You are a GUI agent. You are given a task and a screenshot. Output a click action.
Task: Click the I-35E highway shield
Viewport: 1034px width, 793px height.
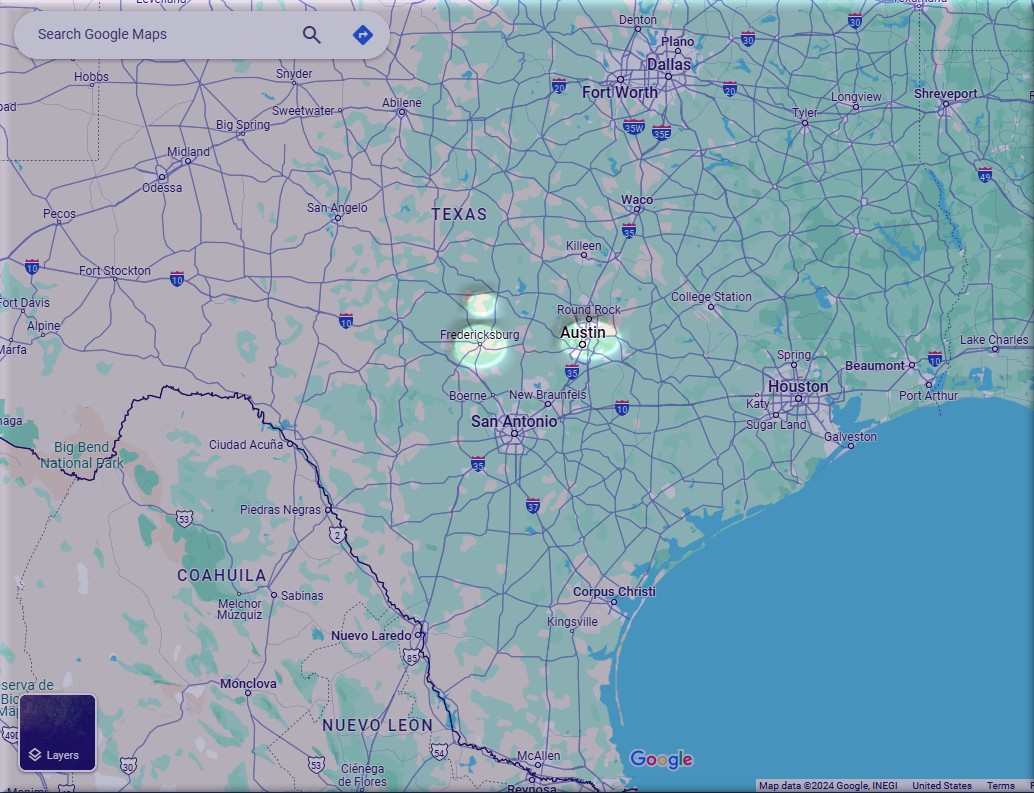661,133
